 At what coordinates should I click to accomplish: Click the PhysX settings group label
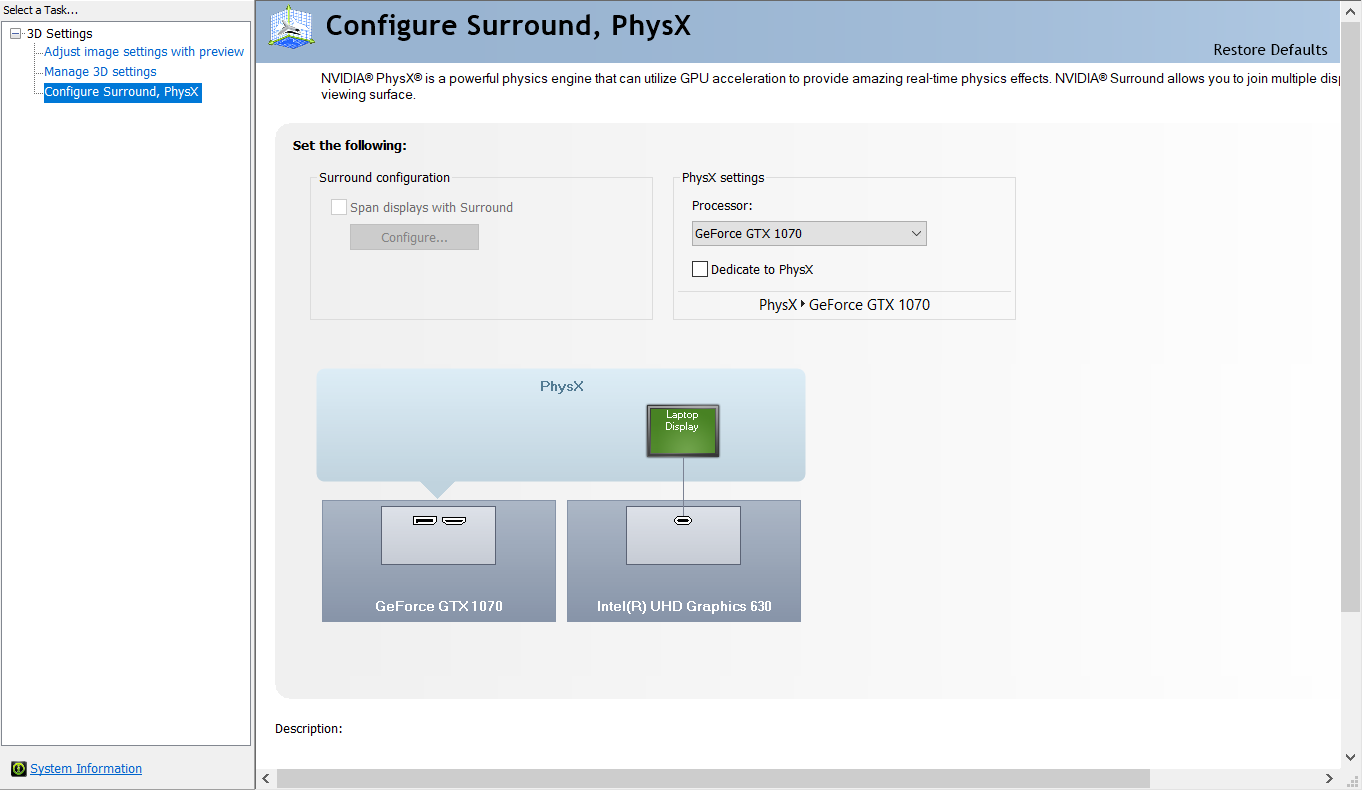(x=723, y=178)
